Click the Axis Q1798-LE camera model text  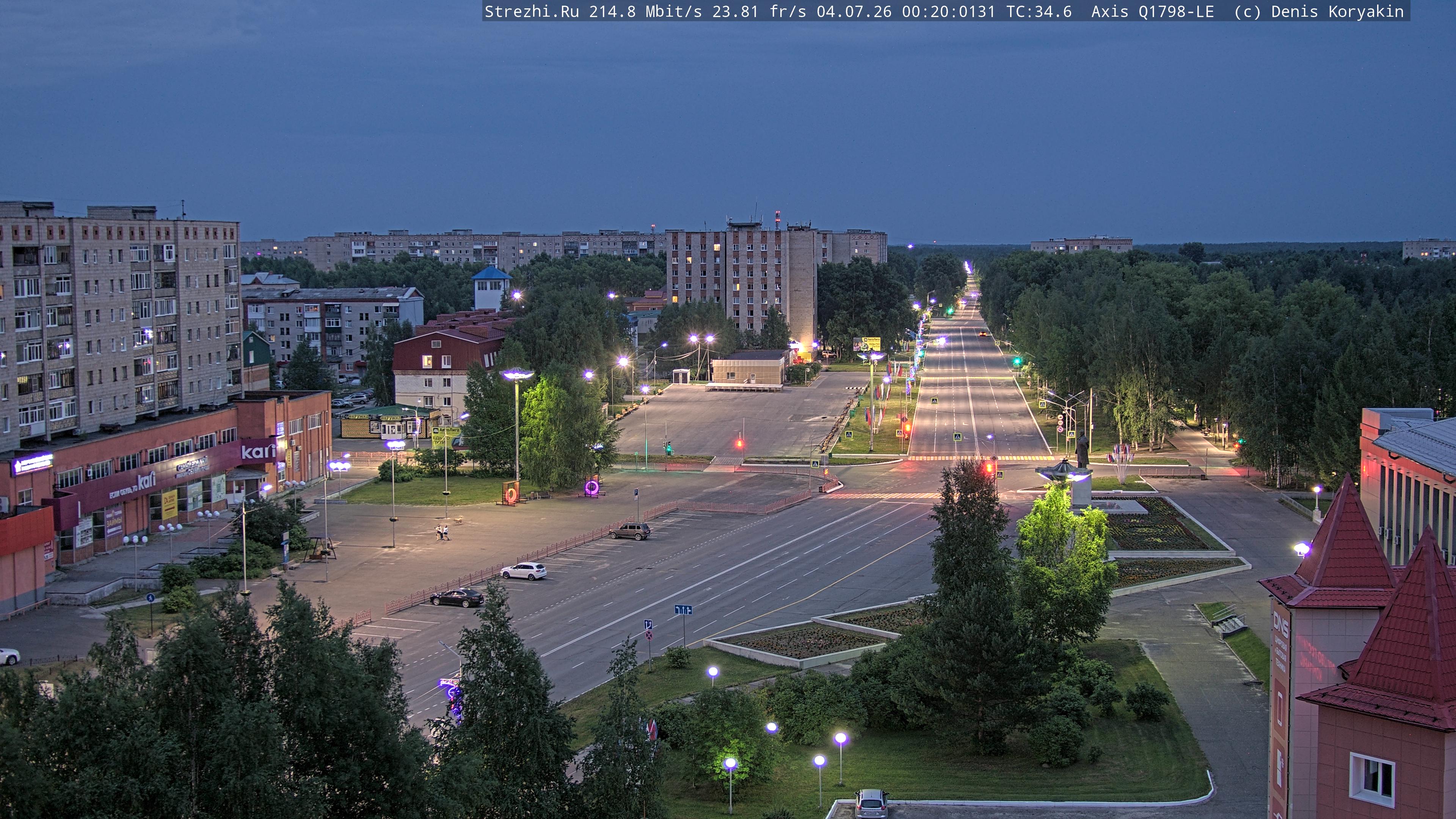pyautogui.click(x=1153, y=12)
